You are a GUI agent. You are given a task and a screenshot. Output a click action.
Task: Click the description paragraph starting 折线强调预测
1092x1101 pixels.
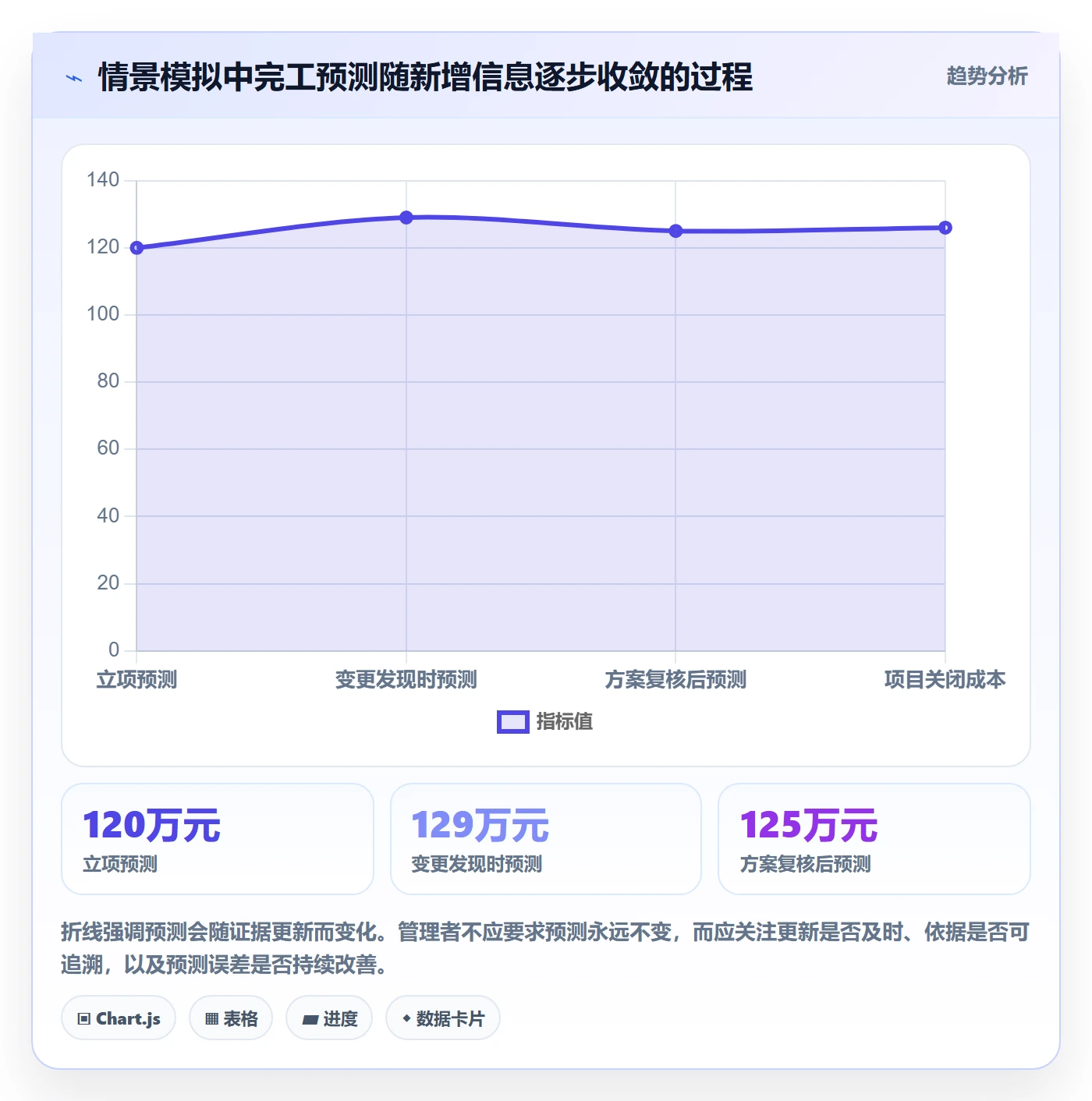pyautogui.click(x=546, y=948)
